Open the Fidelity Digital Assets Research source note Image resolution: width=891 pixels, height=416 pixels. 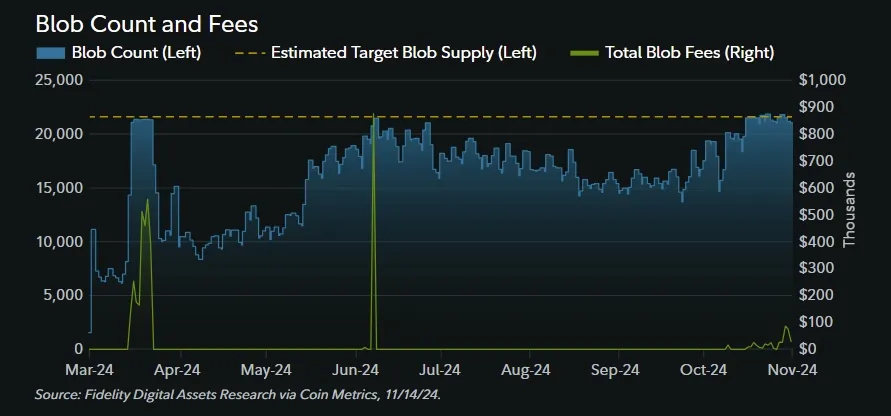point(237,394)
